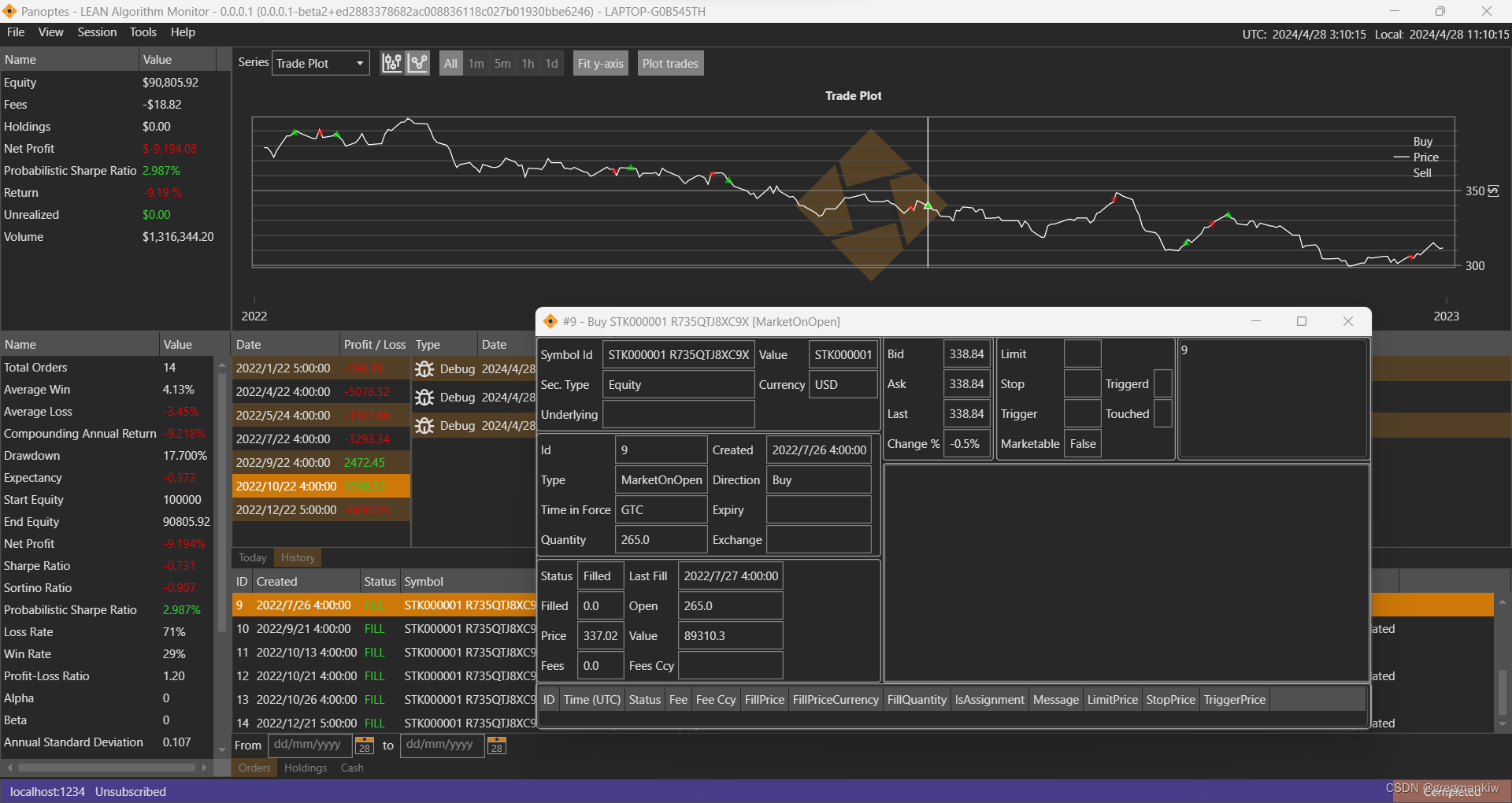Minimize the order #9 detail window
1512x803 pixels.
[x=1256, y=321]
